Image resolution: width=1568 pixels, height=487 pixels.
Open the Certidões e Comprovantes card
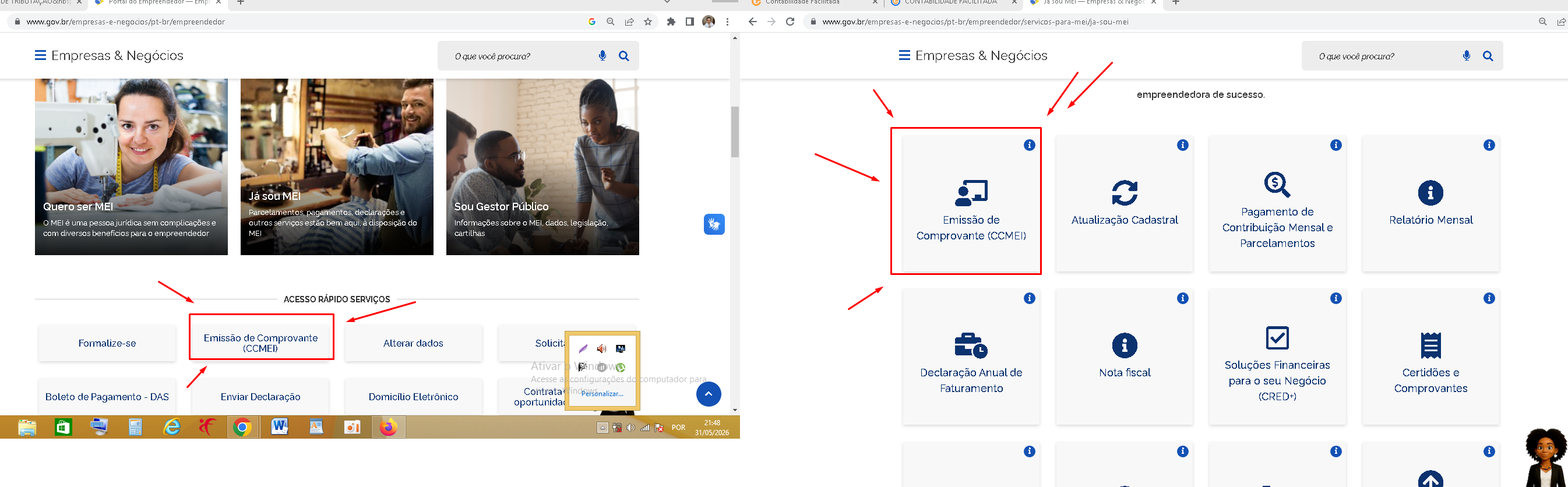click(1430, 356)
